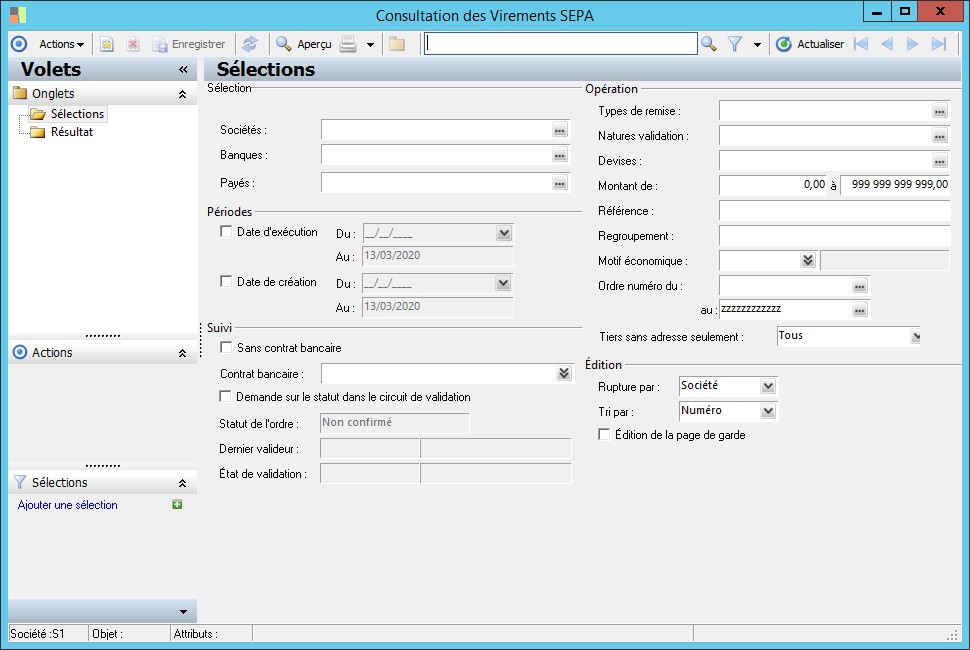Tick the Sans contrat bancaire checkbox
970x650 pixels.
point(226,348)
